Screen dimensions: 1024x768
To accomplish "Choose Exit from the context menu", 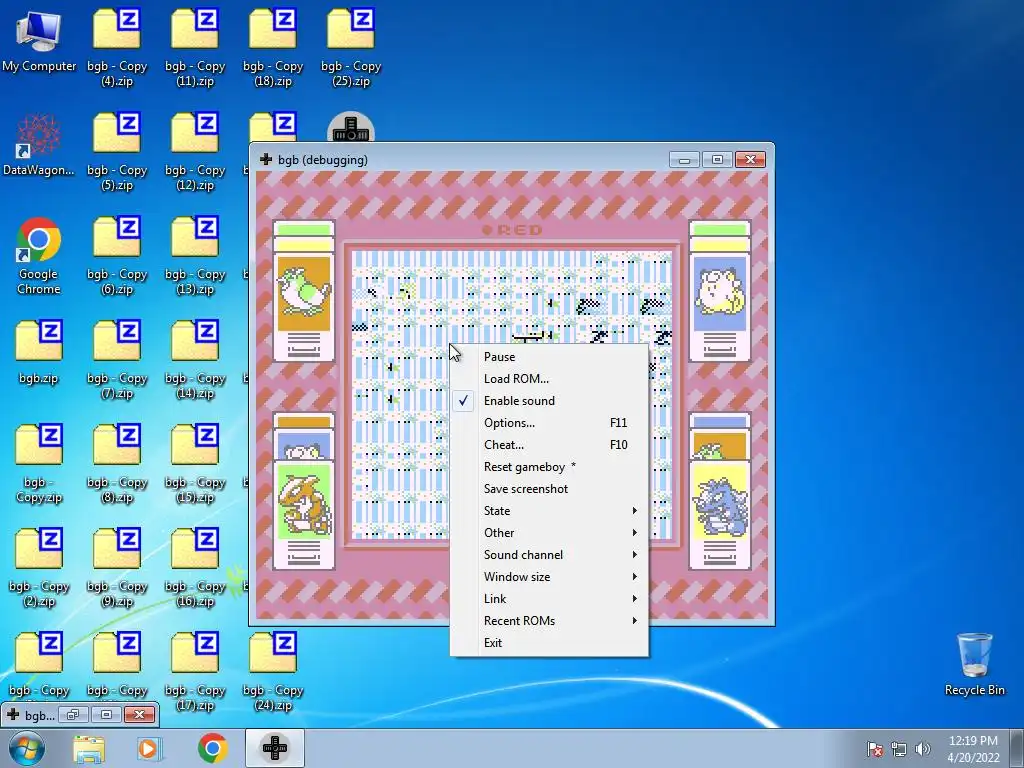I will click(549, 643).
